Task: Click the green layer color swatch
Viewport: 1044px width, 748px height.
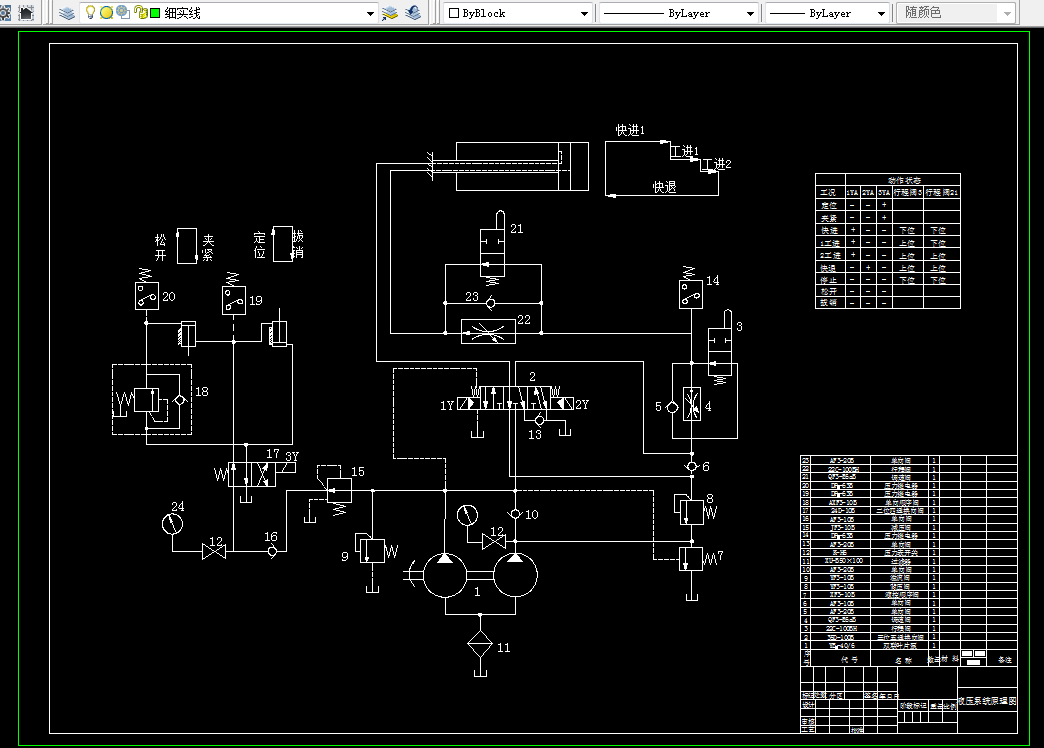Action: (x=155, y=13)
